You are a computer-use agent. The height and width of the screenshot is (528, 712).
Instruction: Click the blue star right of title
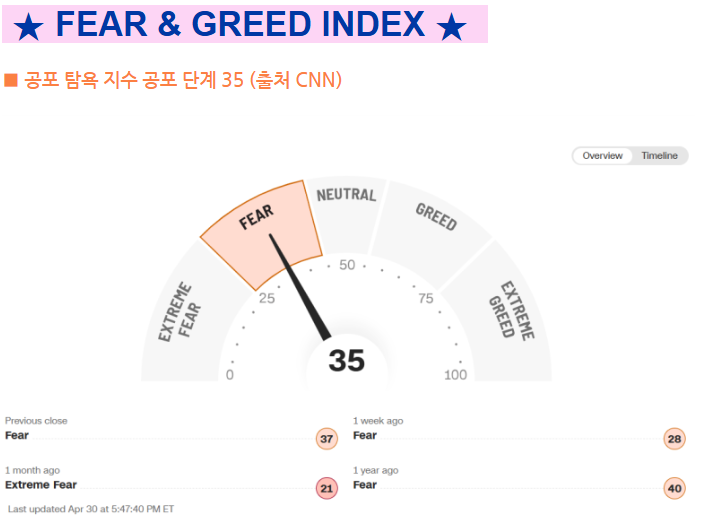coord(451,26)
